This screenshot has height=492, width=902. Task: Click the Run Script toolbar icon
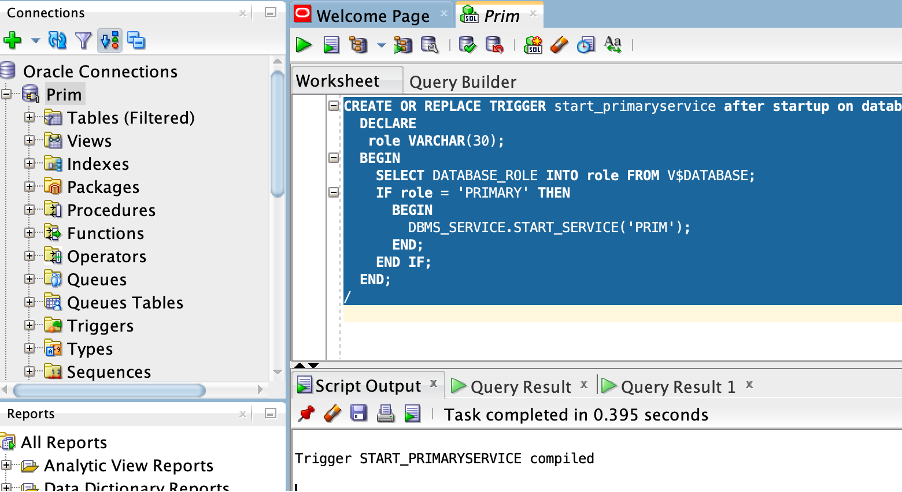click(331, 45)
